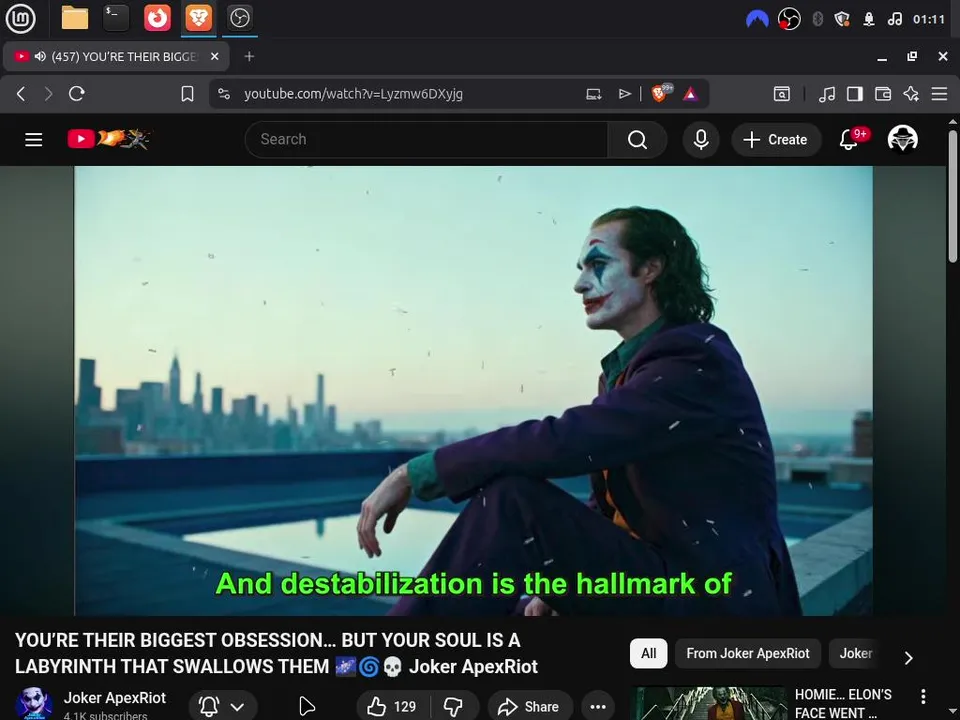Image resolution: width=960 pixels, height=720 pixels.
Task: Dislike this video
Action: (454, 707)
